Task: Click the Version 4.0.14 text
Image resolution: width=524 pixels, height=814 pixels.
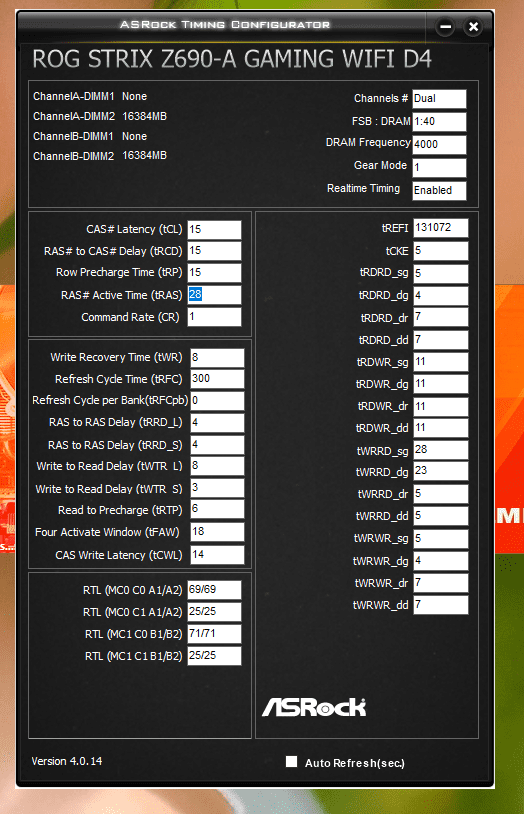Action: click(66, 761)
